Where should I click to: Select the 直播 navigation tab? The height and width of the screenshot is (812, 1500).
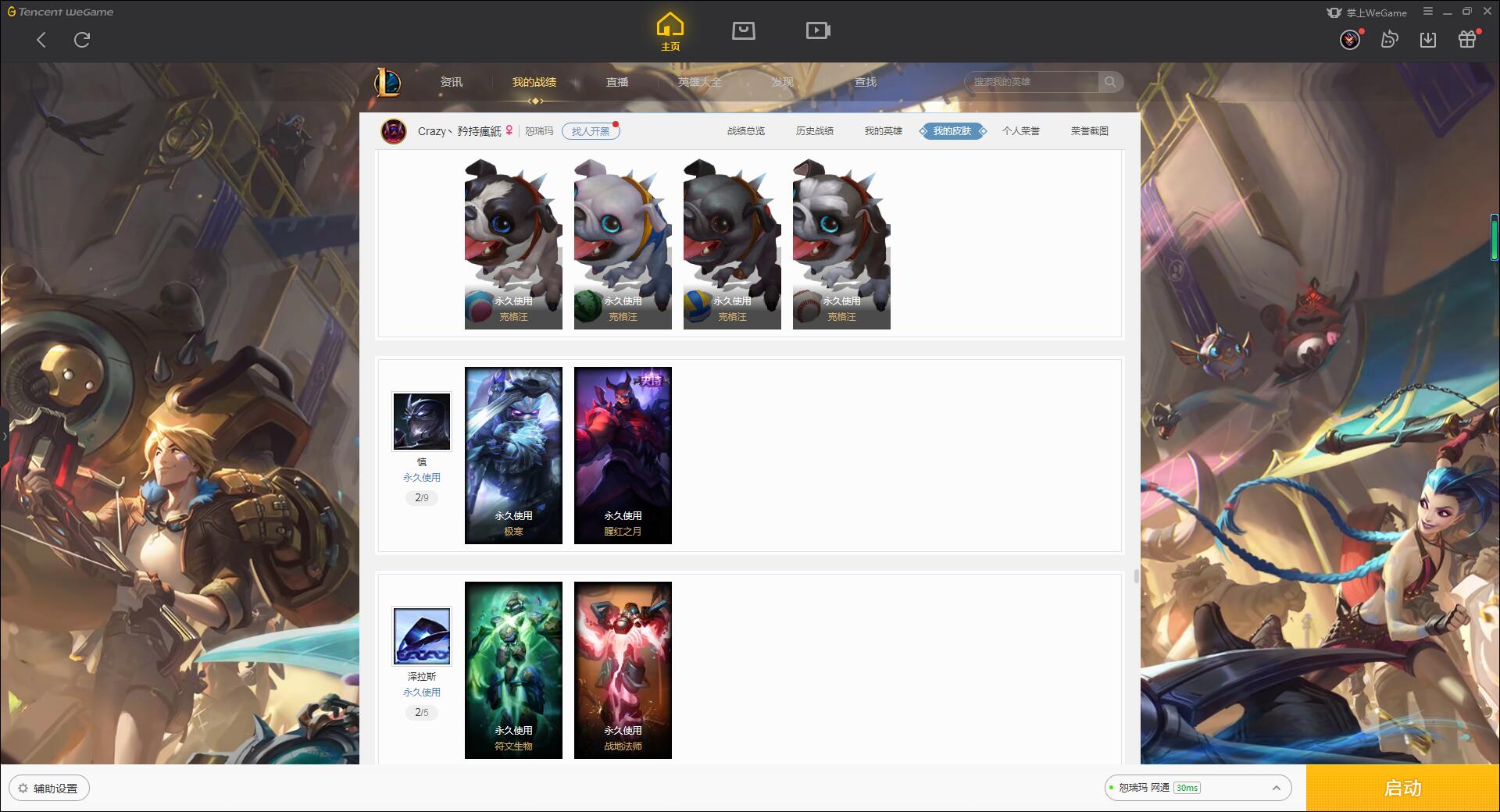pos(617,82)
